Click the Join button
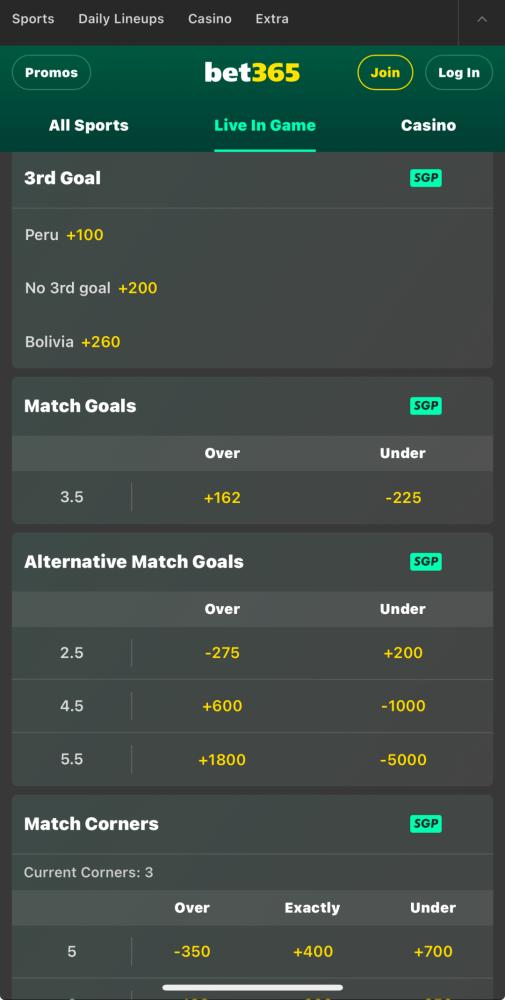The width and height of the screenshot is (505, 1000). tap(385, 73)
